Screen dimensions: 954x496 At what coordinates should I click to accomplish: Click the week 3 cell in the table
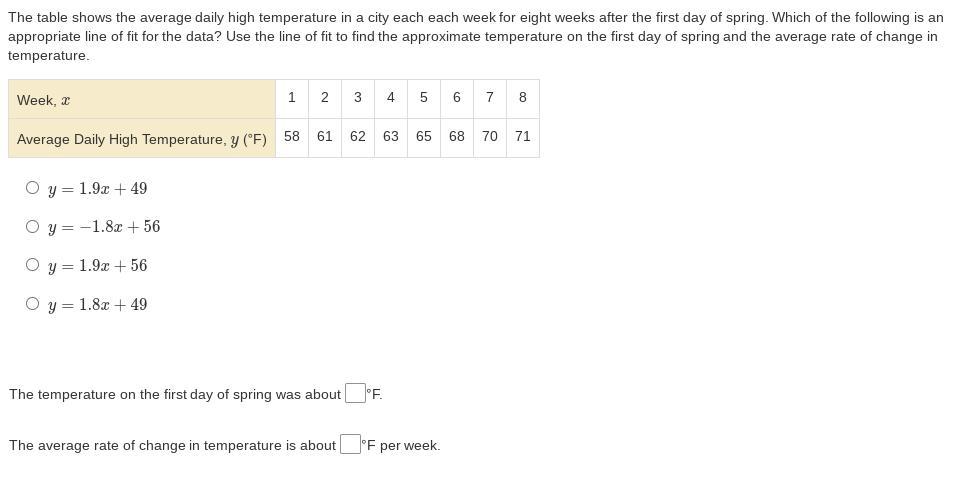tap(358, 99)
